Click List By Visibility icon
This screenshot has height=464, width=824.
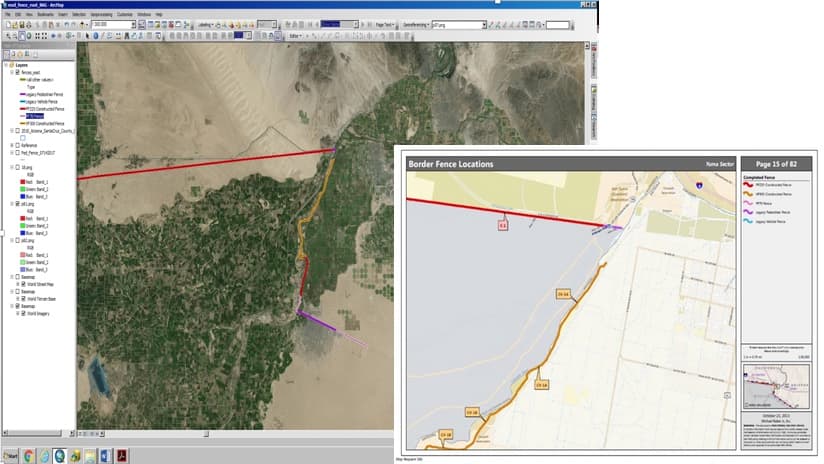pos(20,54)
